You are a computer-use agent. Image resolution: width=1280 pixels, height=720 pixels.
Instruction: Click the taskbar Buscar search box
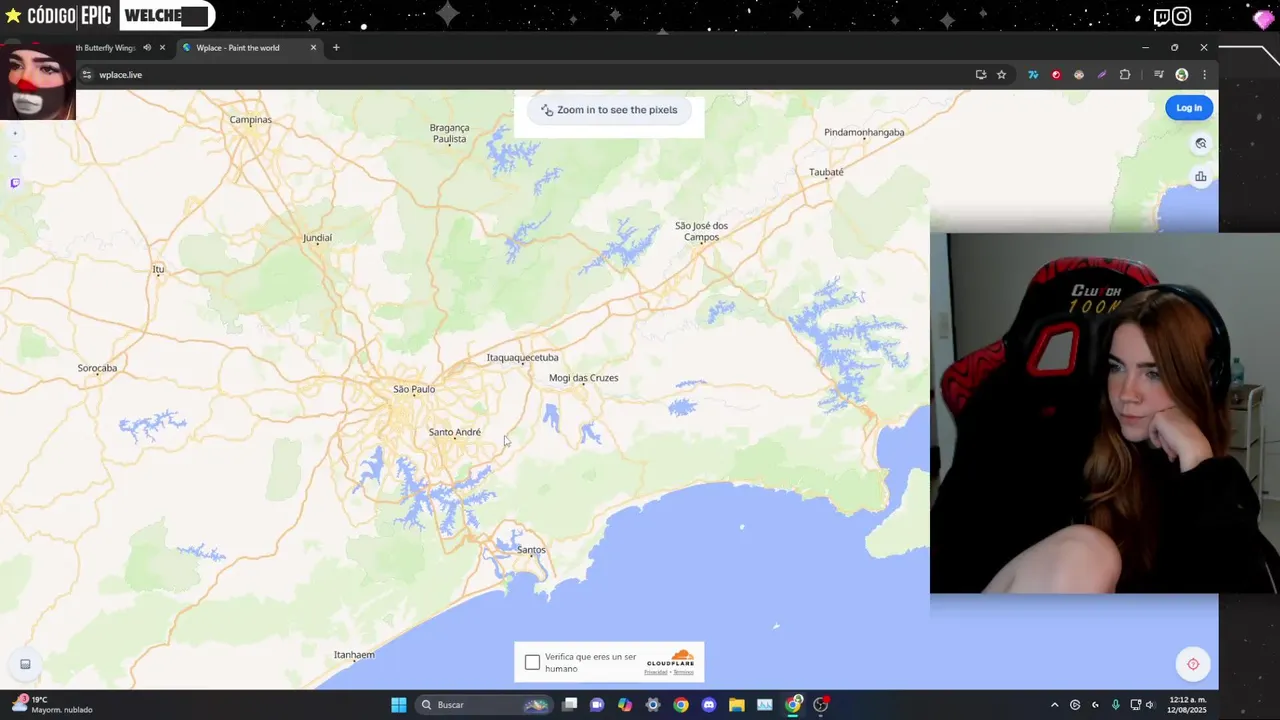tap(484, 705)
